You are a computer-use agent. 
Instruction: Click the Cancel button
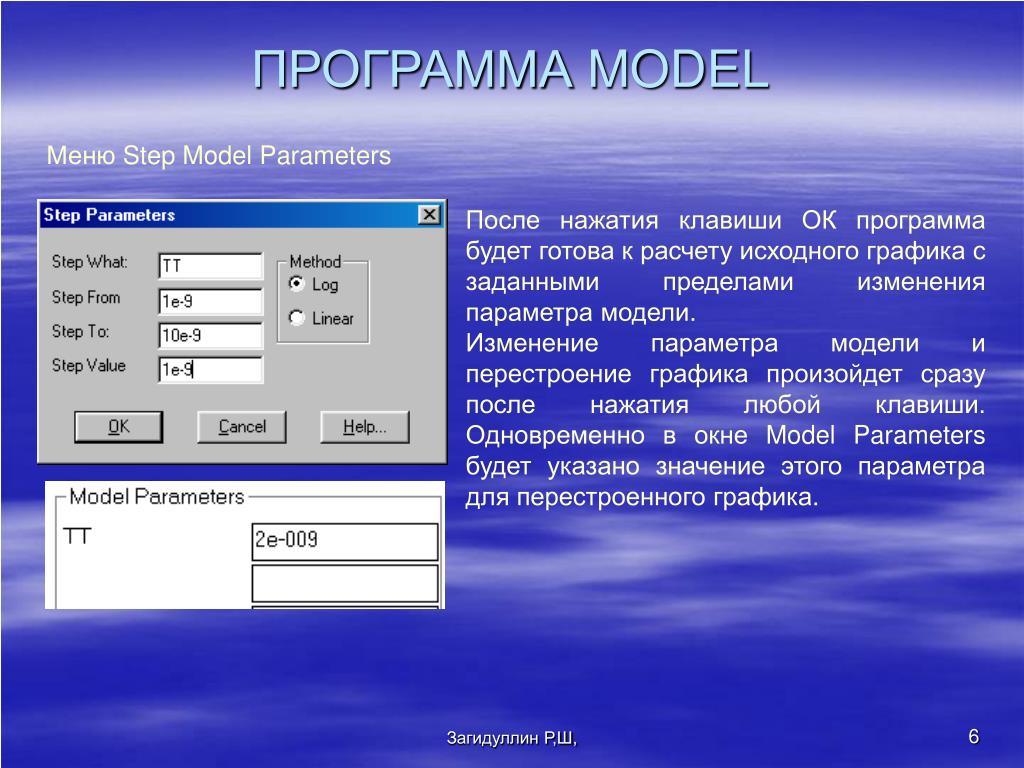[x=242, y=427]
